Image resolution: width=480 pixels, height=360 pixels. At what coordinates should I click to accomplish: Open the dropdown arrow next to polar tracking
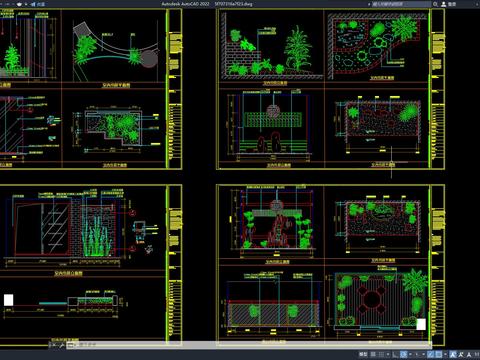410,354
